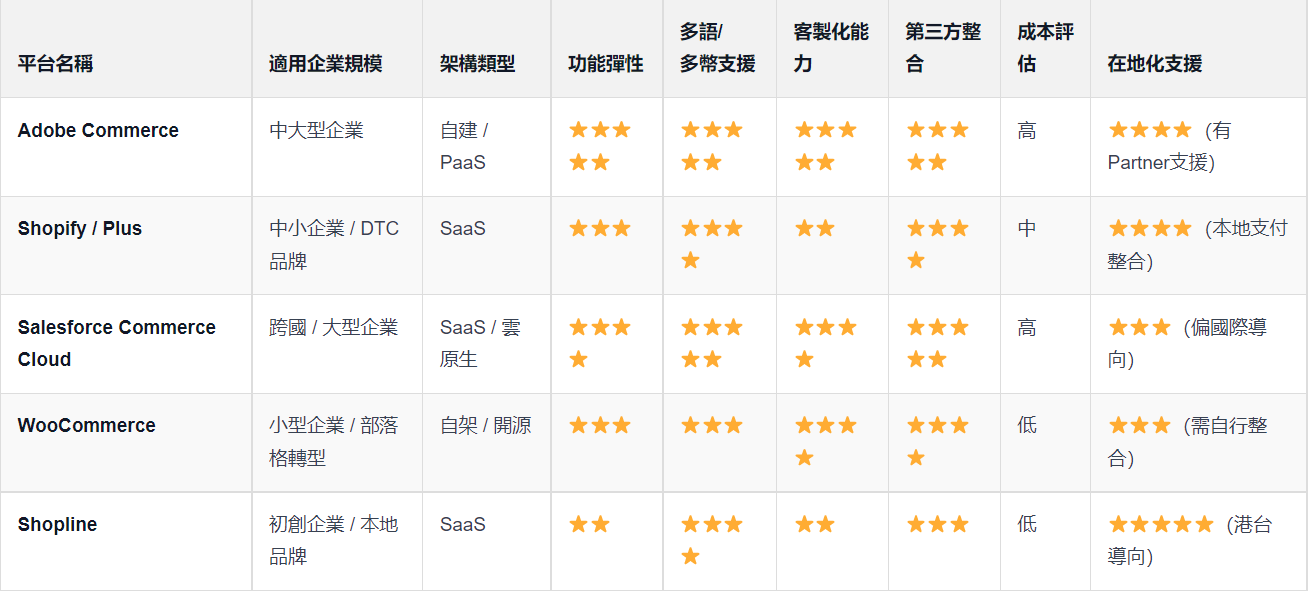The height and width of the screenshot is (591, 1308).
Task: Click WooCommerce architecture cell 自架 / 開源
Action: click(x=486, y=425)
